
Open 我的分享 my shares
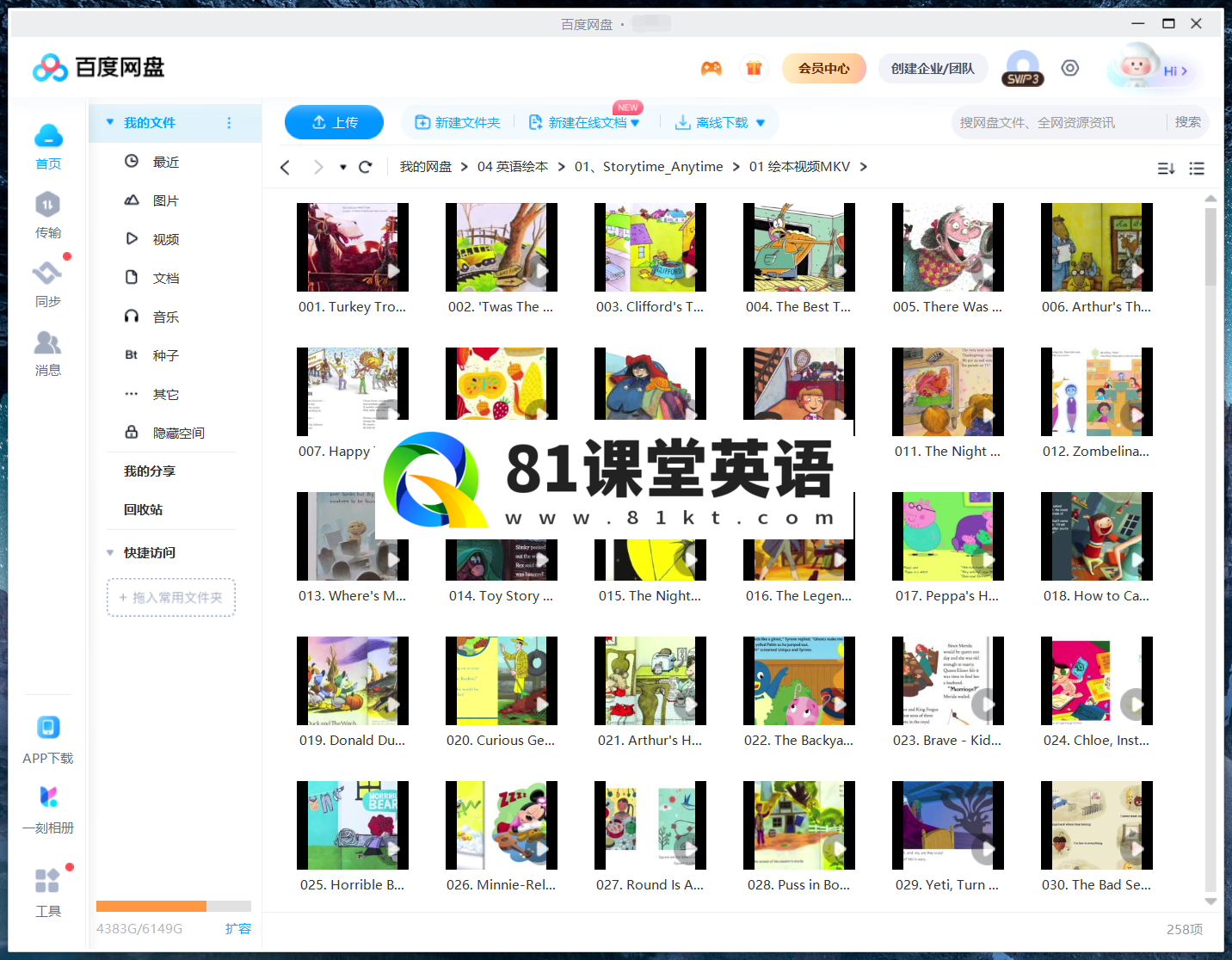[x=150, y=471]
